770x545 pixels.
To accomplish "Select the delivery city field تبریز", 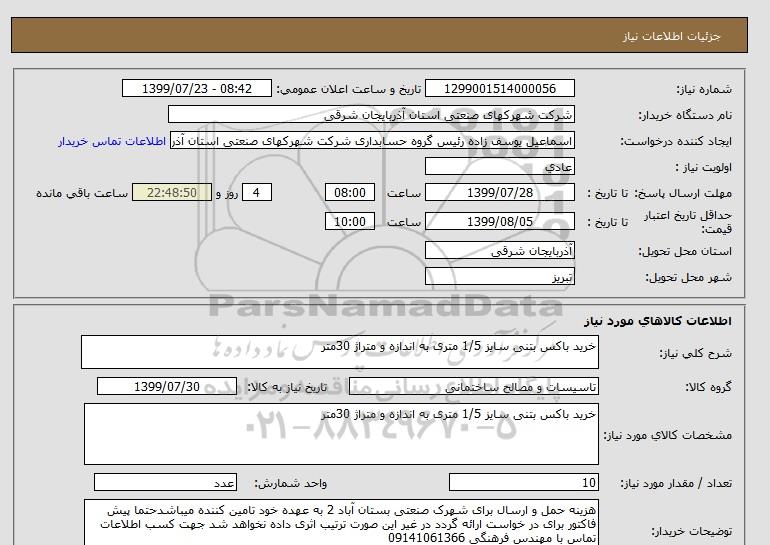I will click(x=499, y=276).
